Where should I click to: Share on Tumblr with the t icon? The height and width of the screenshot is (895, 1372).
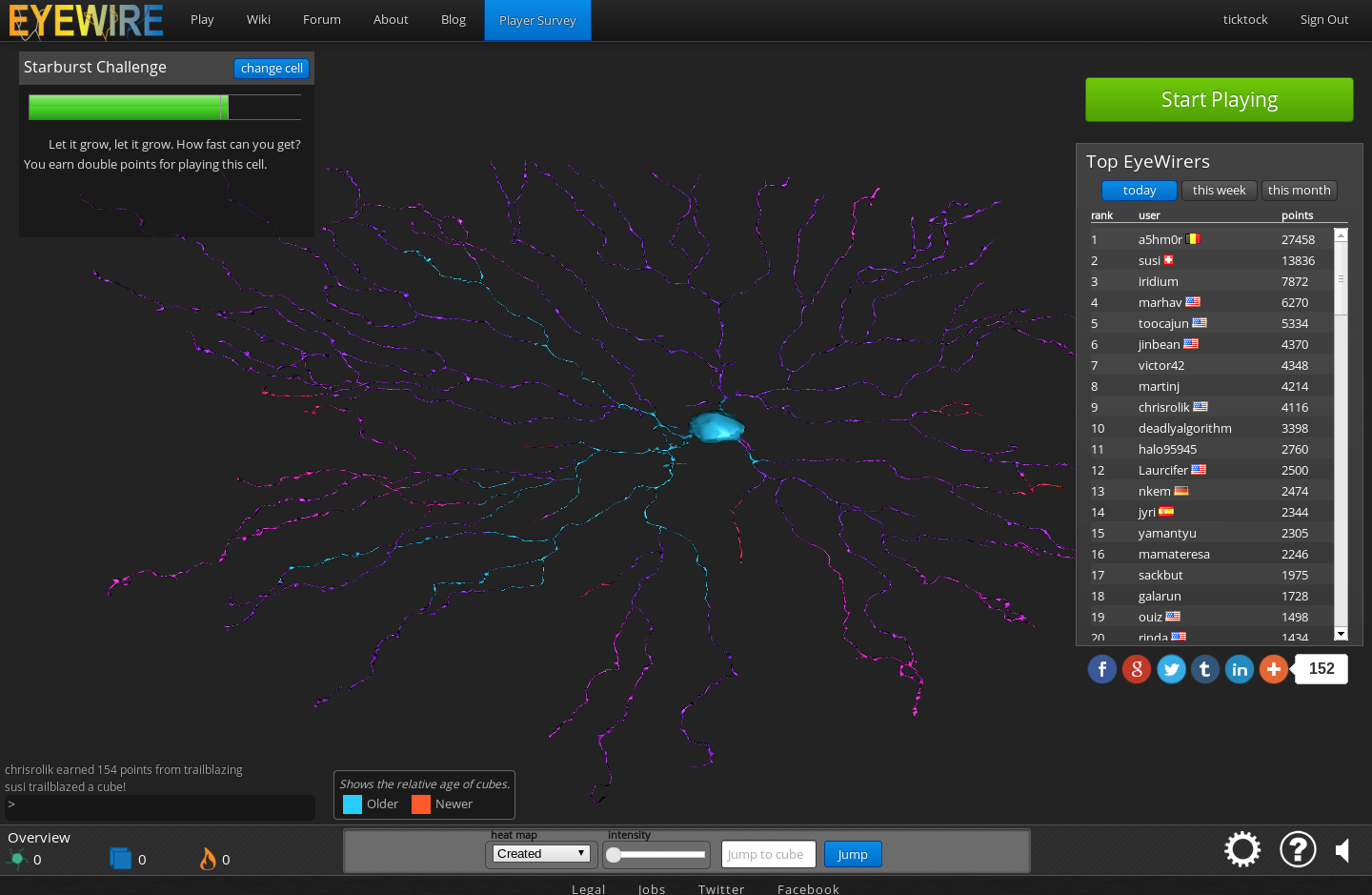coord(1205,669)
